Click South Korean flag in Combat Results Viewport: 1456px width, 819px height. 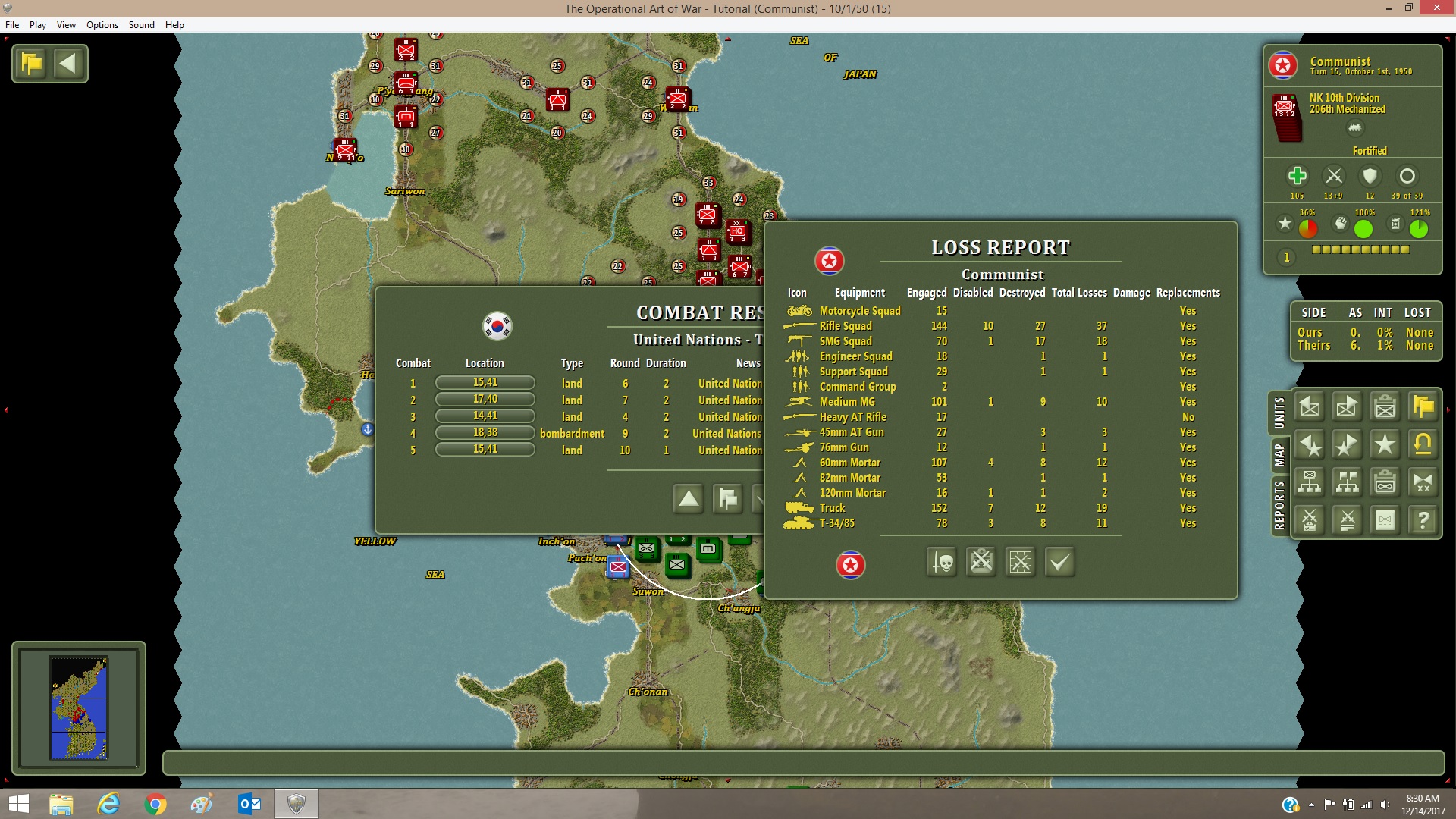497,326
